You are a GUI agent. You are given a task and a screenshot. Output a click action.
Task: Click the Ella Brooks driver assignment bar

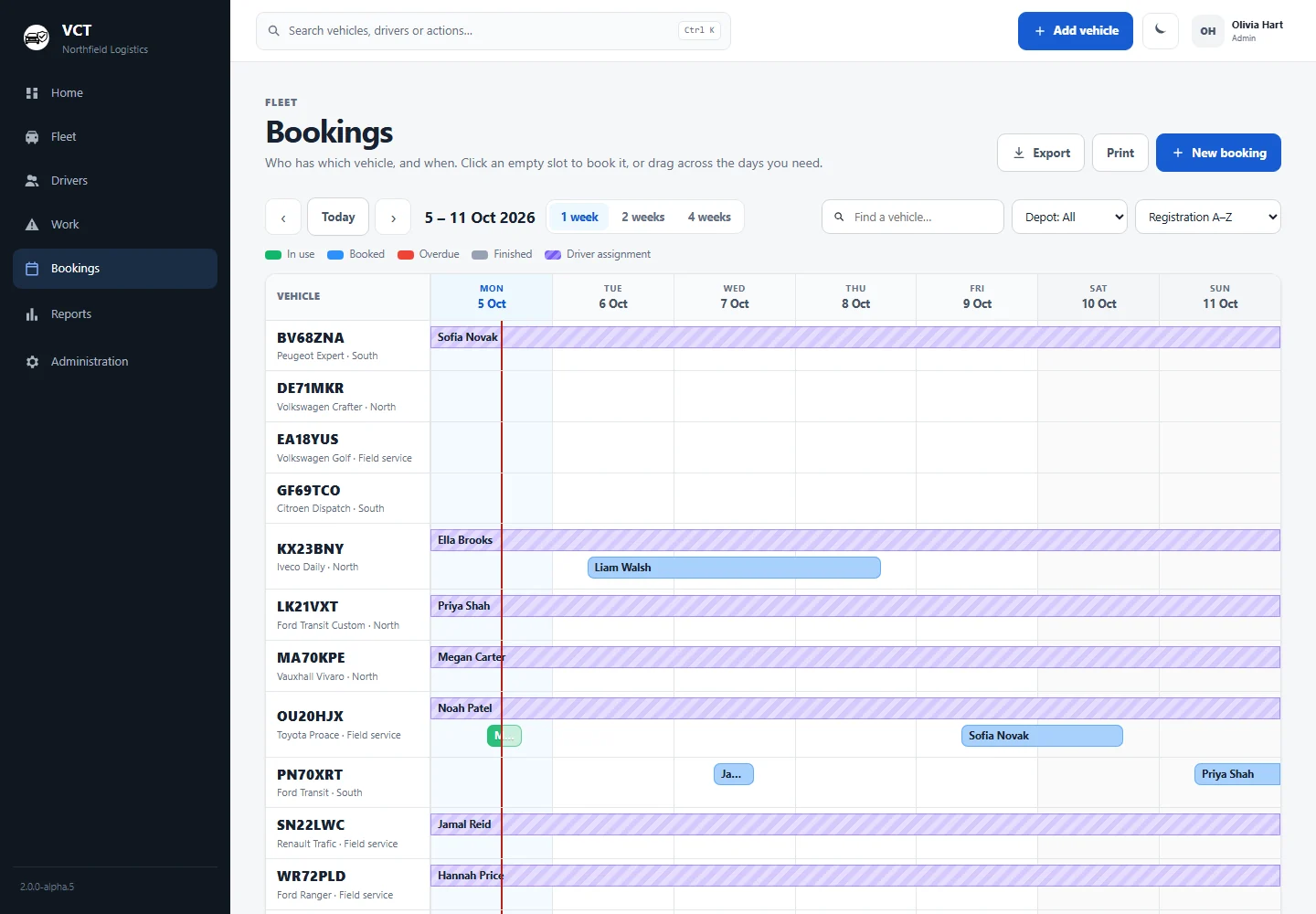point(855,540)
